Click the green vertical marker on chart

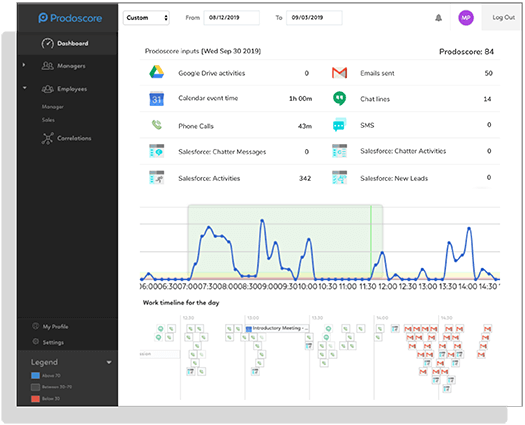(x=371, y=242)
